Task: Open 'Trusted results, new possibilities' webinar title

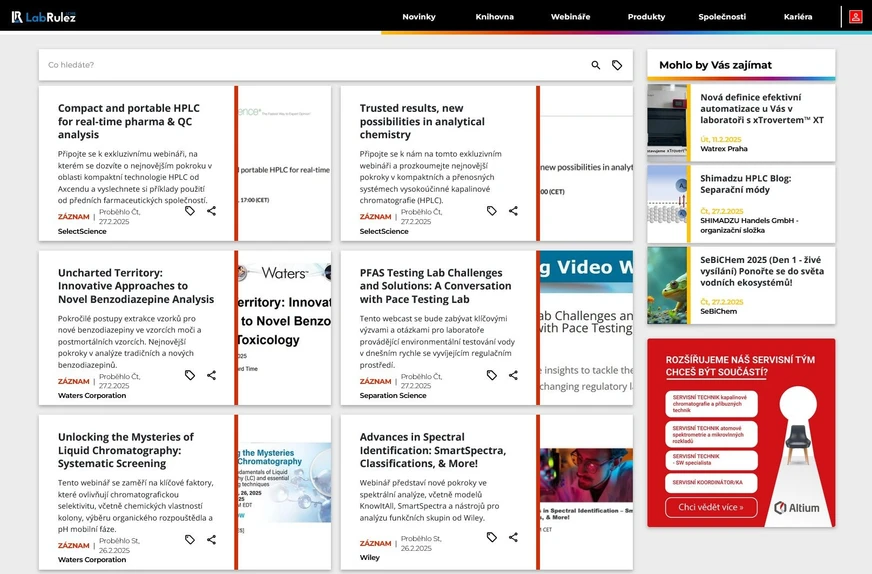Action: click(422, 121)
